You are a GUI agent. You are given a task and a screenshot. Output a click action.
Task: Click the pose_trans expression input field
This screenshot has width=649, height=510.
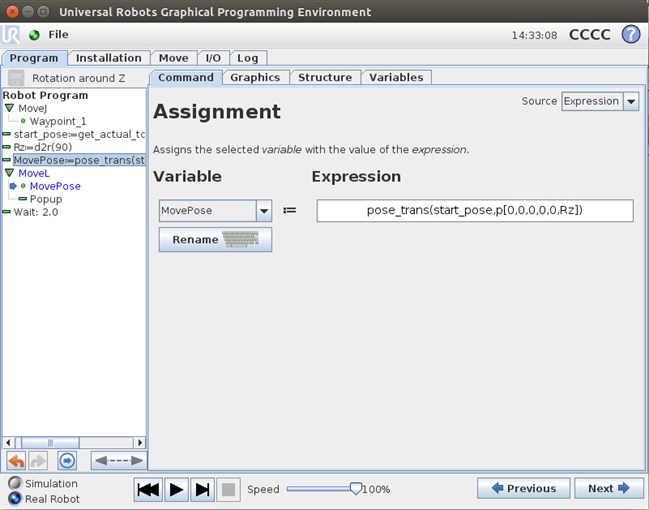[475, 210]
